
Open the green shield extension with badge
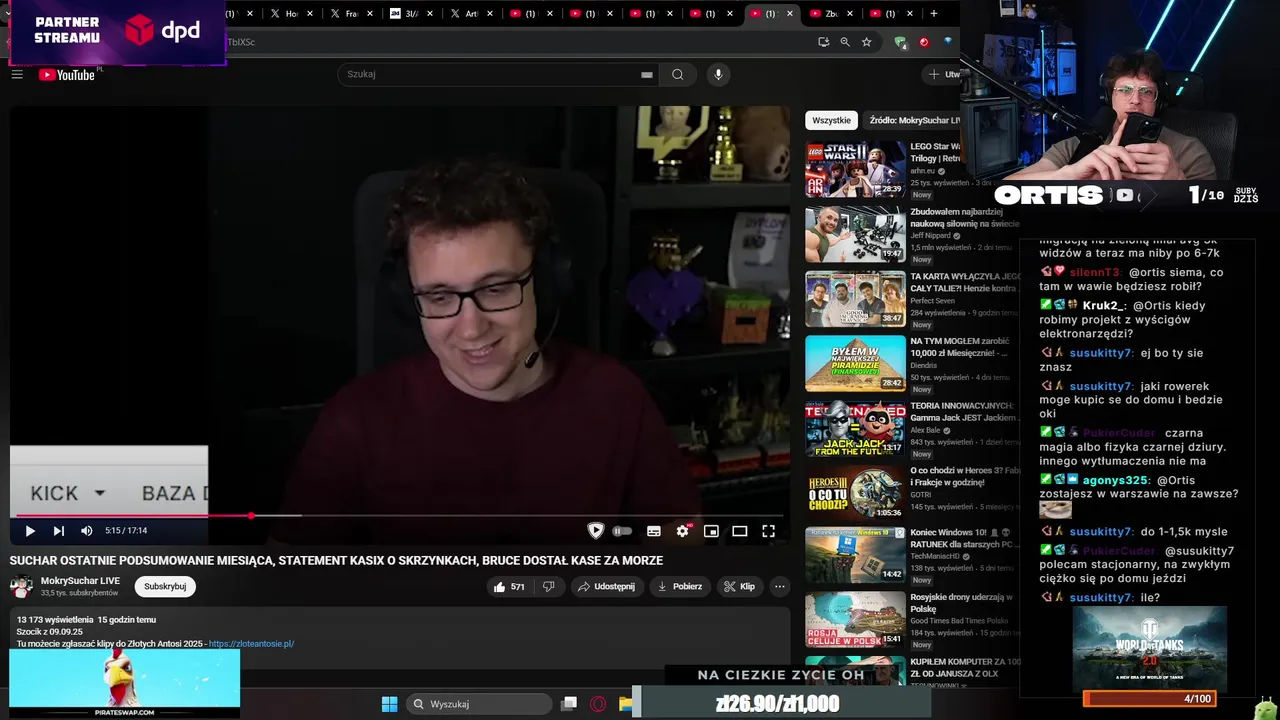[x=900, y=42]
